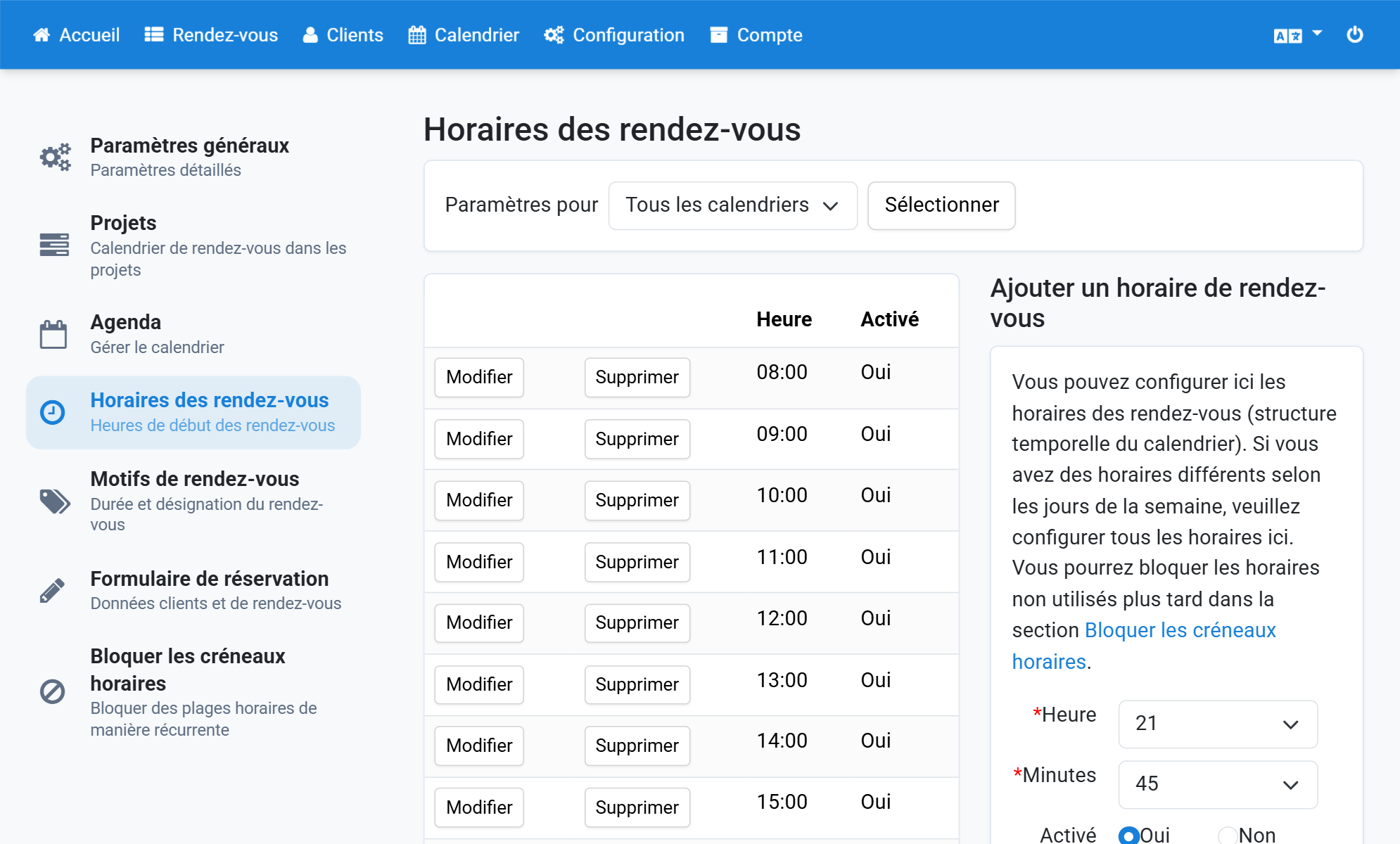Viewport: 1400px width, 844px height.
Task: Open Compte in the top menu
Action: pos(756,35)
